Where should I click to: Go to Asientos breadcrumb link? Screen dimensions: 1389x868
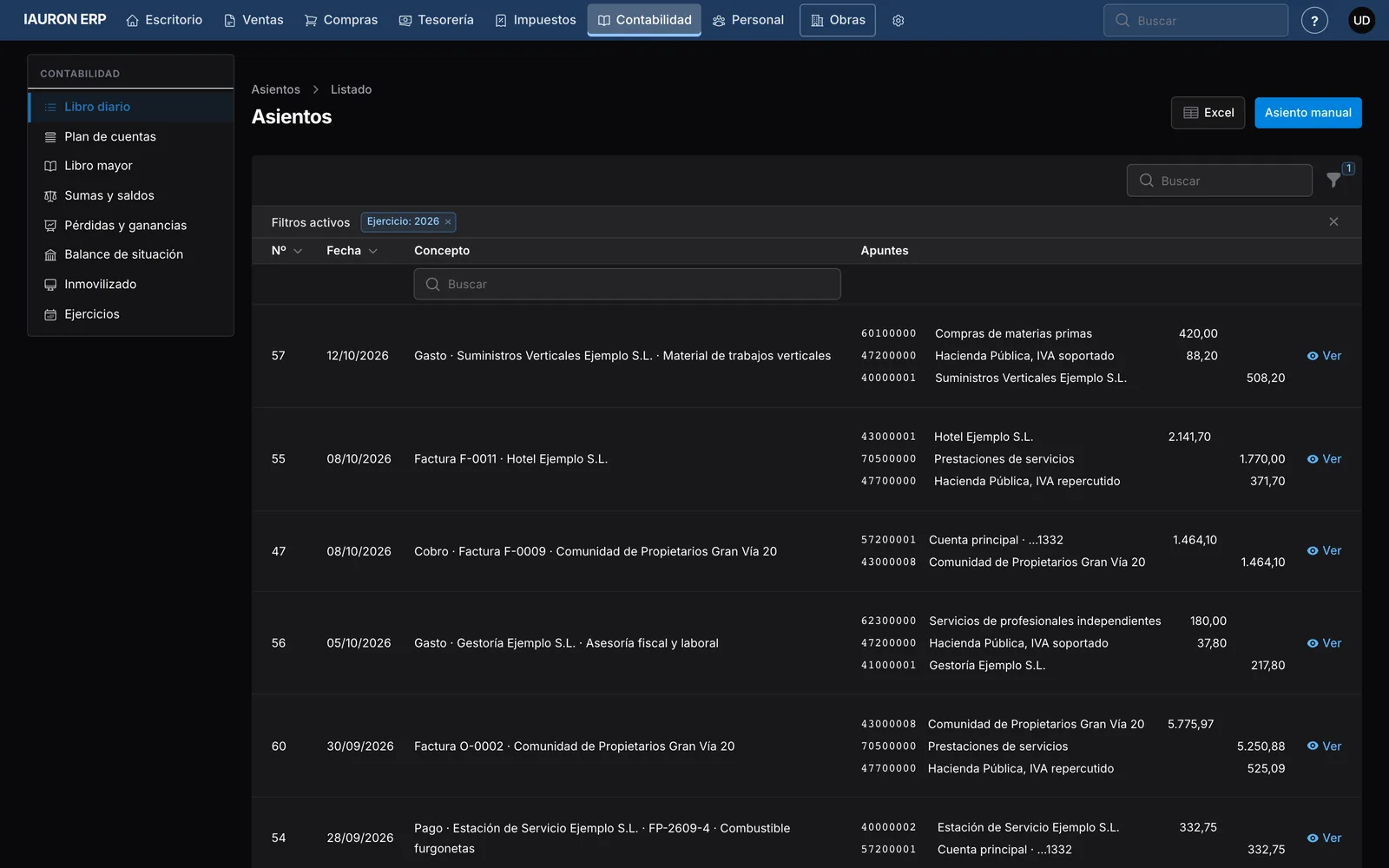pyautogui.click(x=275, y=89)
